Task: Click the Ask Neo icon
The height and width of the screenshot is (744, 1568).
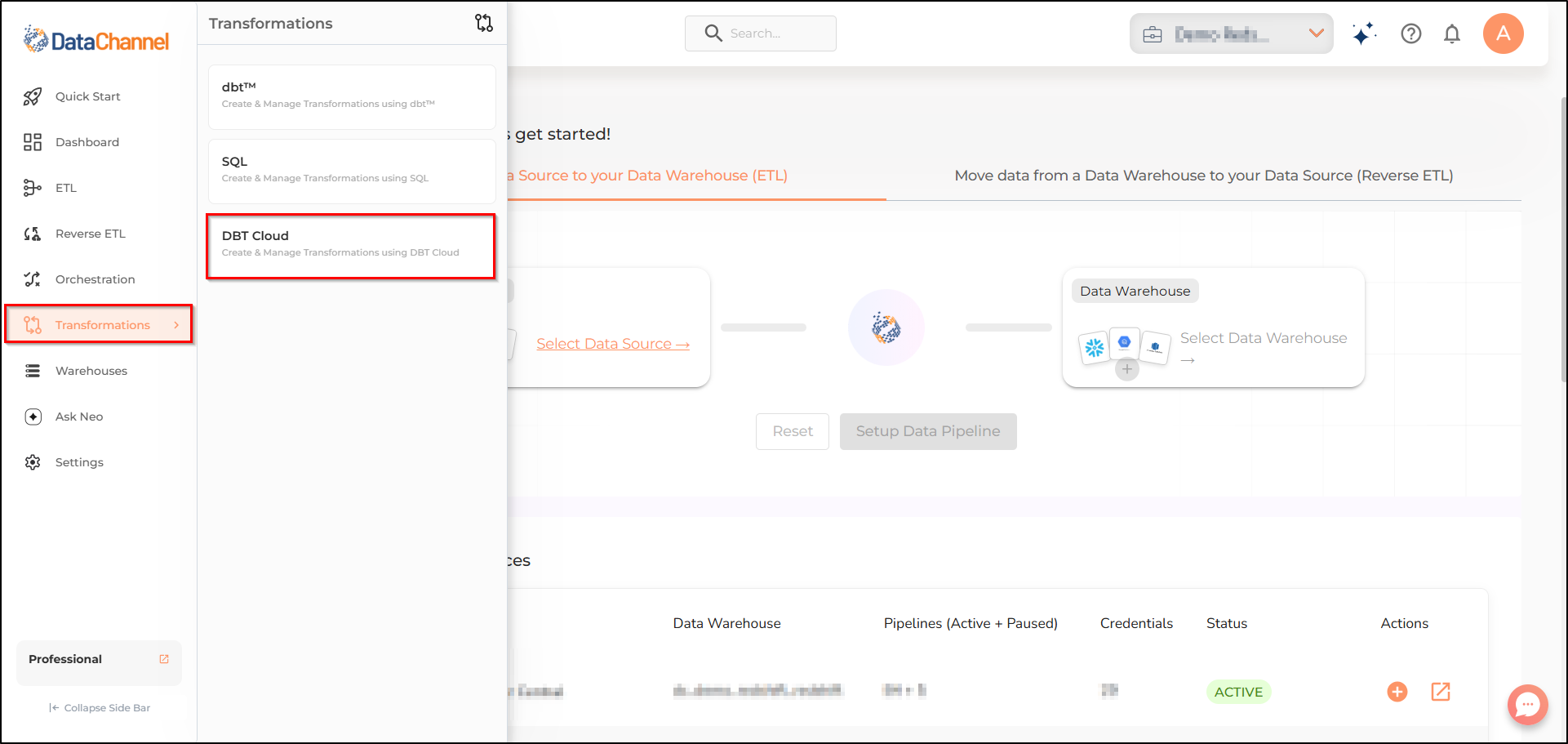Action: coord(33,417)
